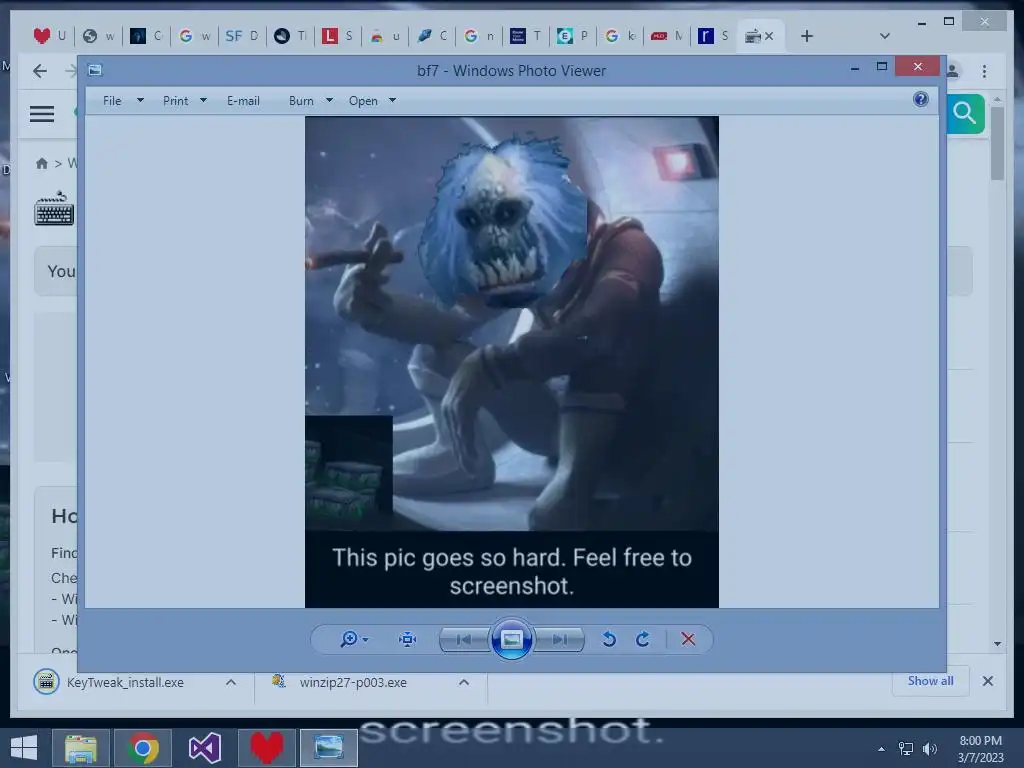Viewport: 1024px width, 768px height.
Task: Go to the next photo
Action: coord(560,639)
